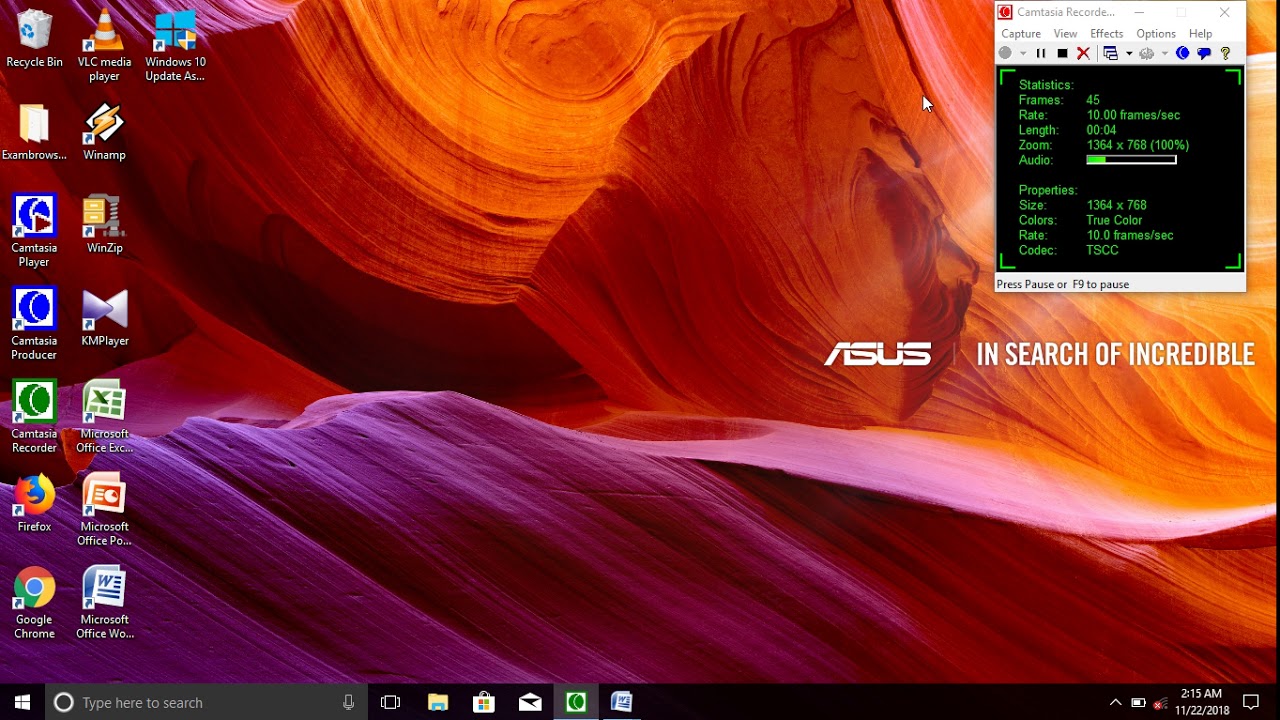This screenshot has height=720, width=1280.
Task: Select the Winamp desktop shortcut
Action: (x=104, y=132)
